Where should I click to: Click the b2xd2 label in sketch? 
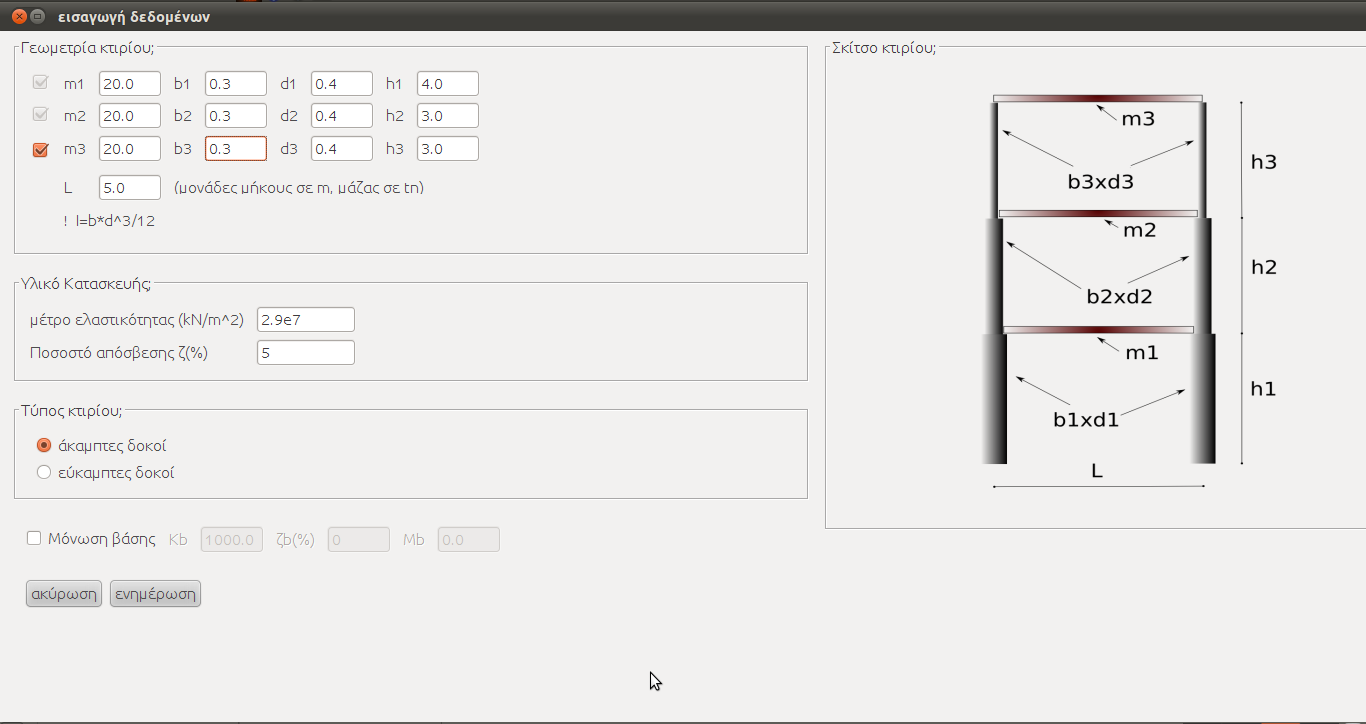[x=1120, y=297]
